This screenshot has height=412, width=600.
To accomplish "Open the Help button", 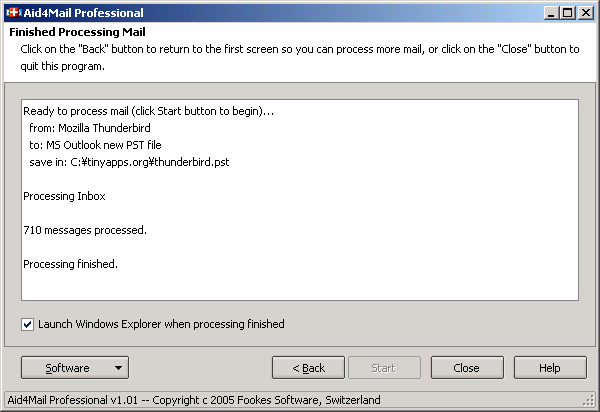I will pyautogui.click(x=549, y=368).
